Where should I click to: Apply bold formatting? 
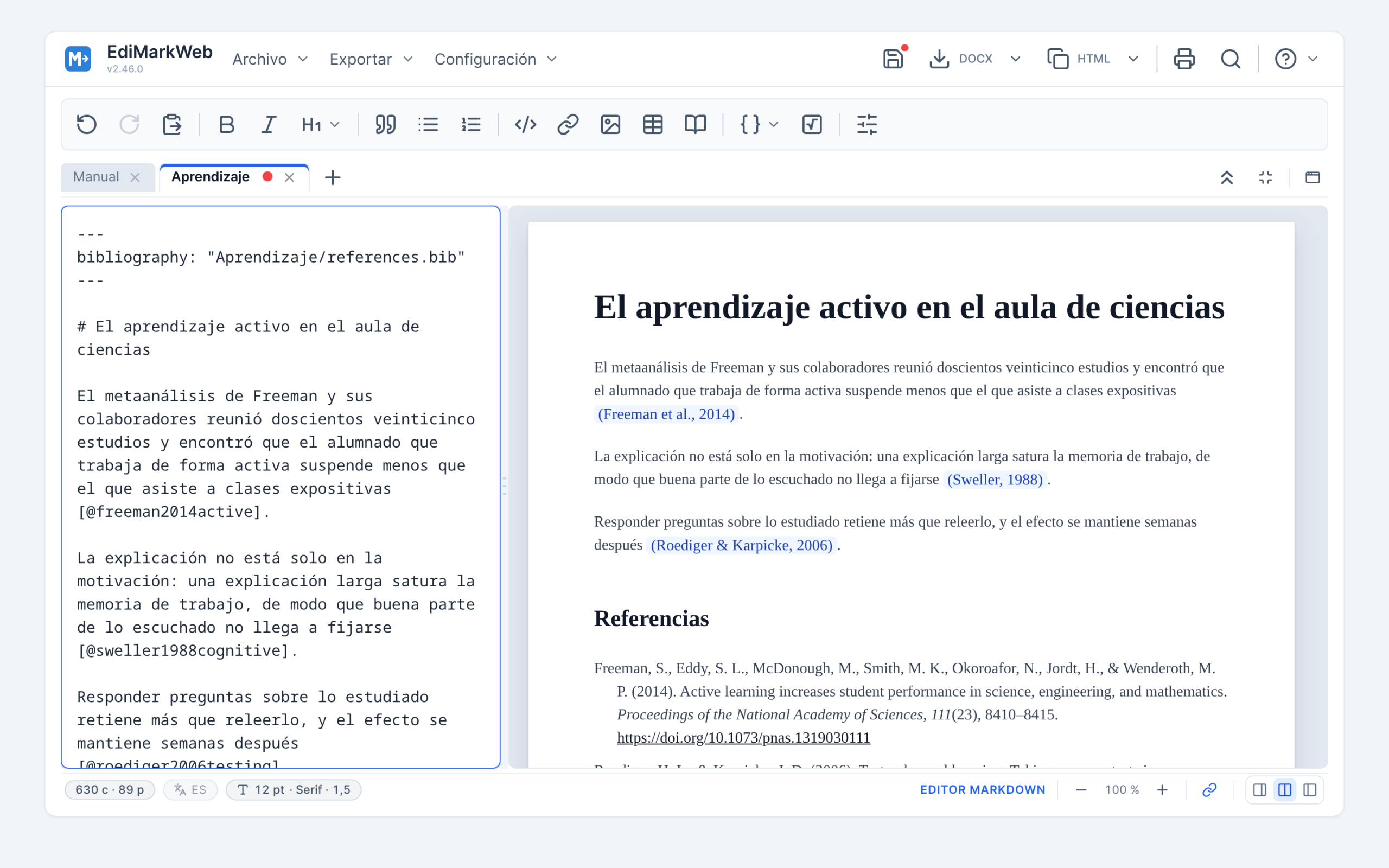click(x=227, y=125)
